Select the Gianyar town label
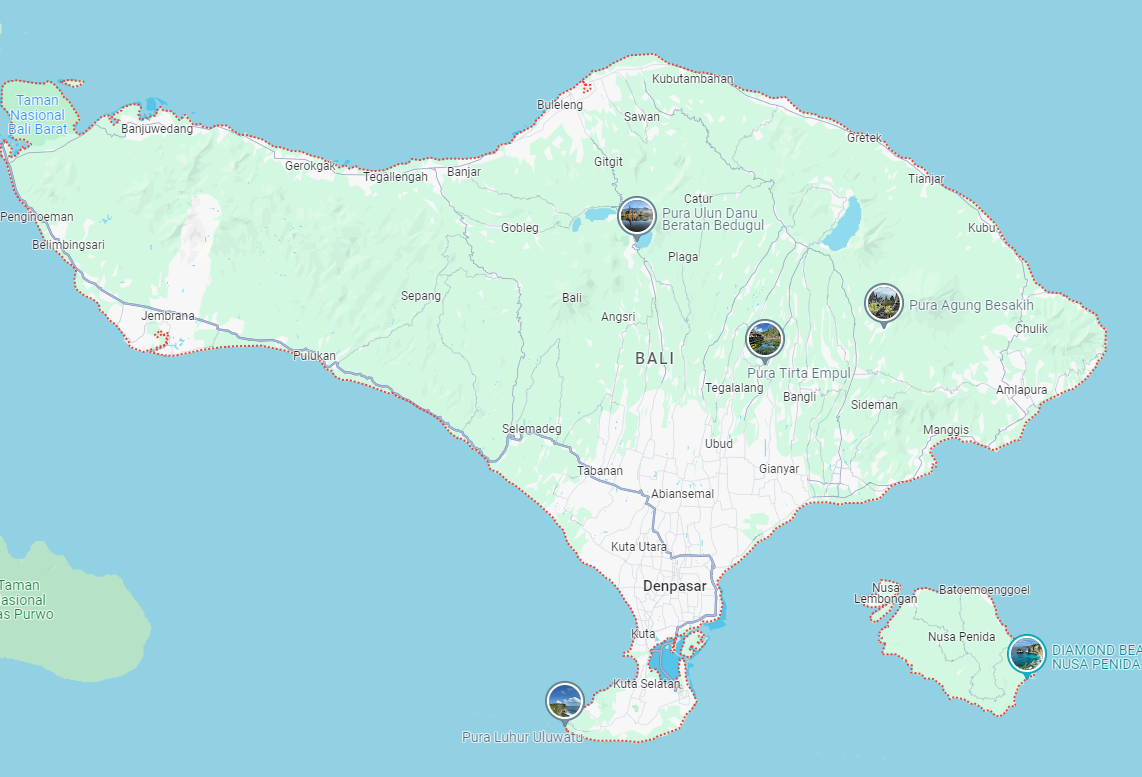 [779, 468]
